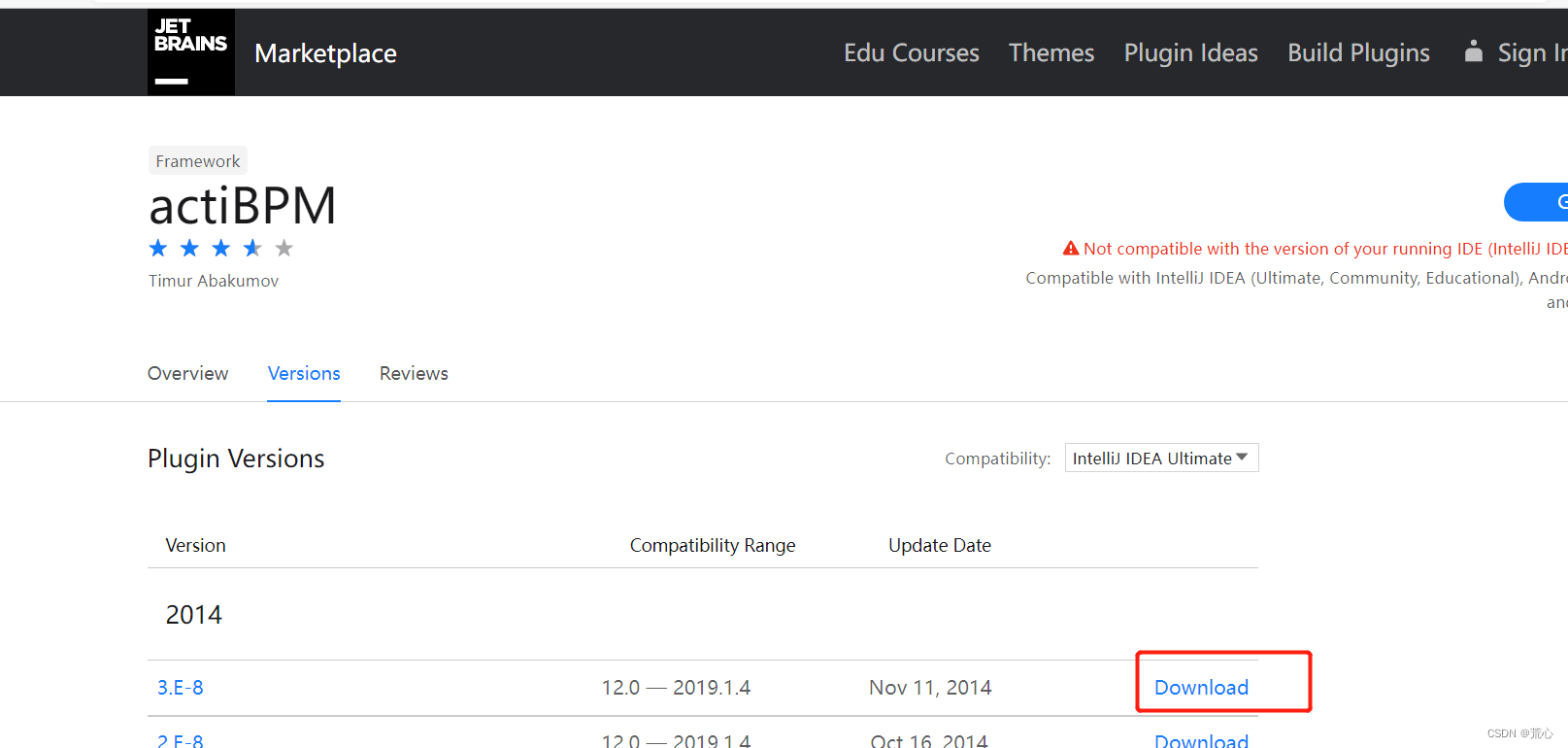
Task: Click the Framework category tag
Action: 198,161
